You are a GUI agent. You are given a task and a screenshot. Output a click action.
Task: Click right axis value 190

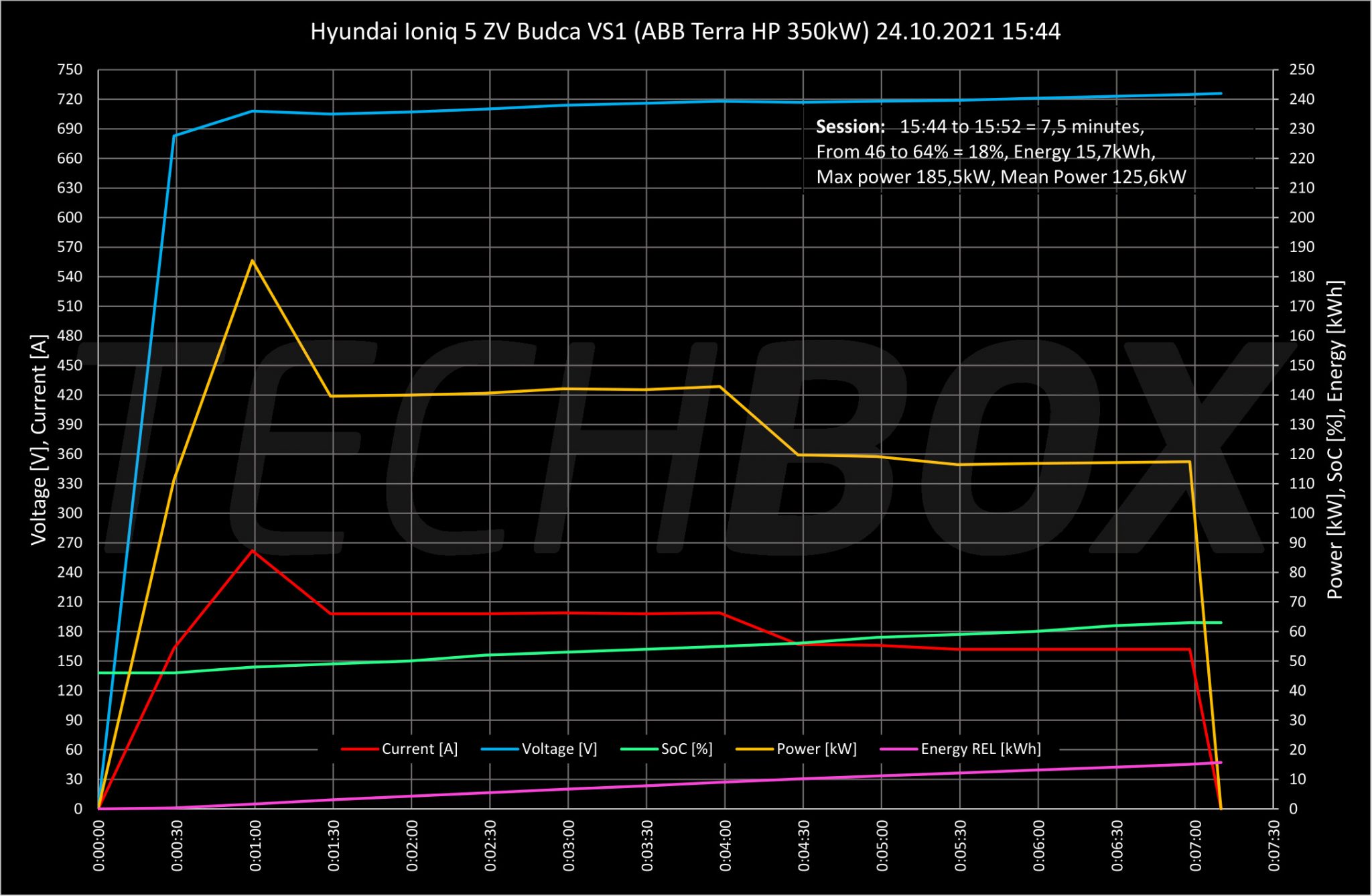pos(1302,247)
